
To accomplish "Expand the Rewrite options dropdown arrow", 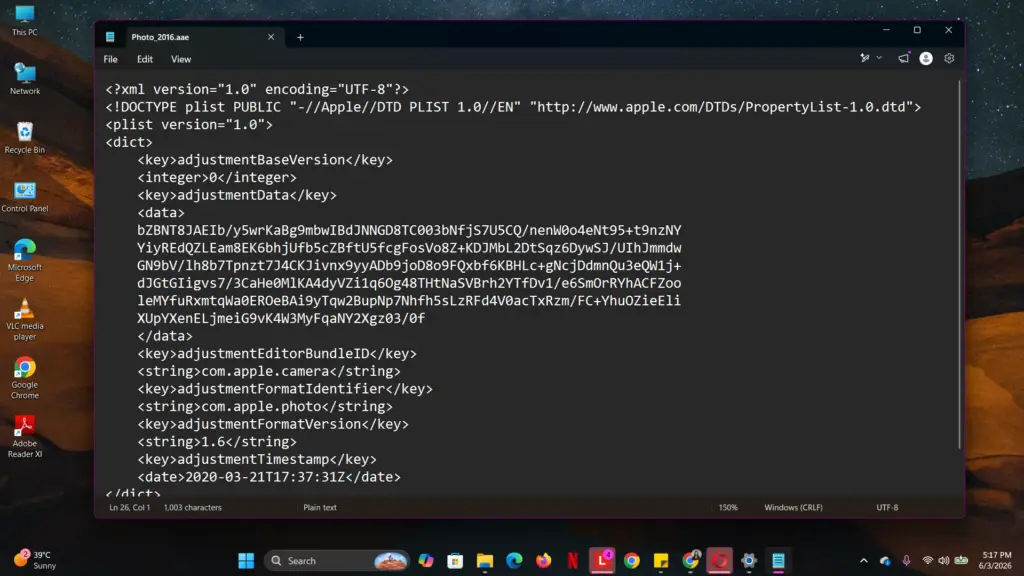I will click(879, 58).
